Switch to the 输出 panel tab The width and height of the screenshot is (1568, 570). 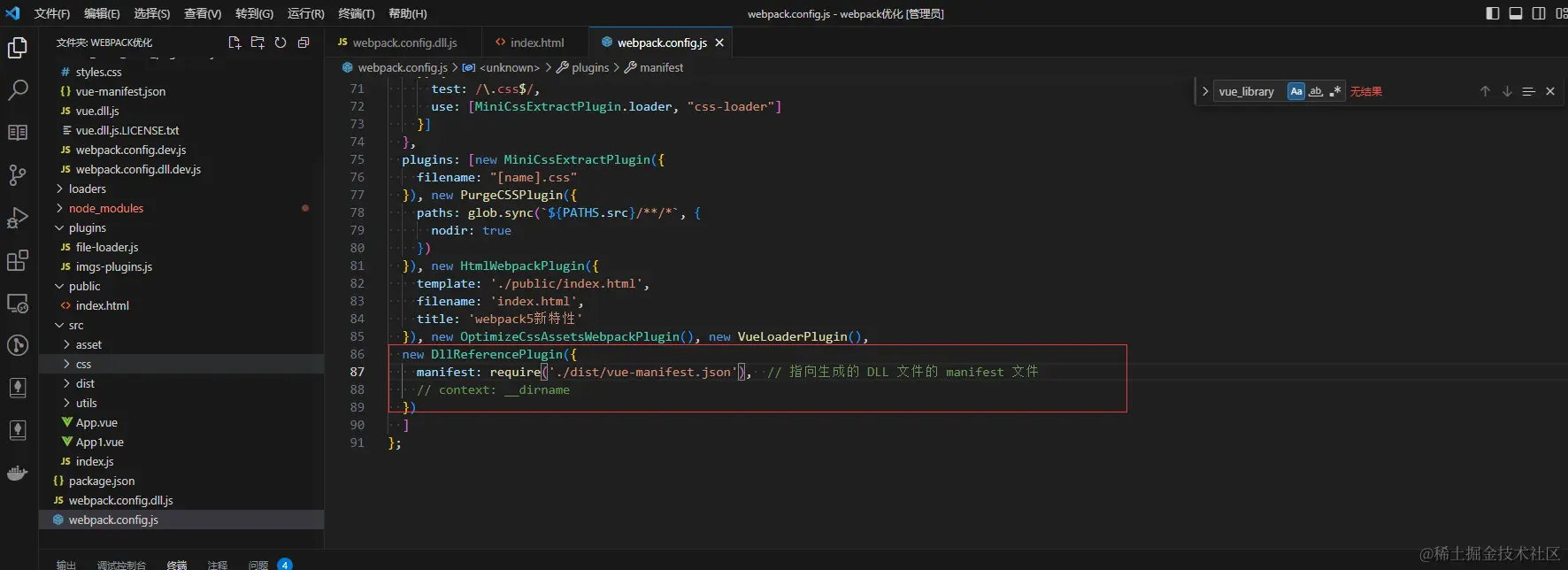(x=66, y=564)
